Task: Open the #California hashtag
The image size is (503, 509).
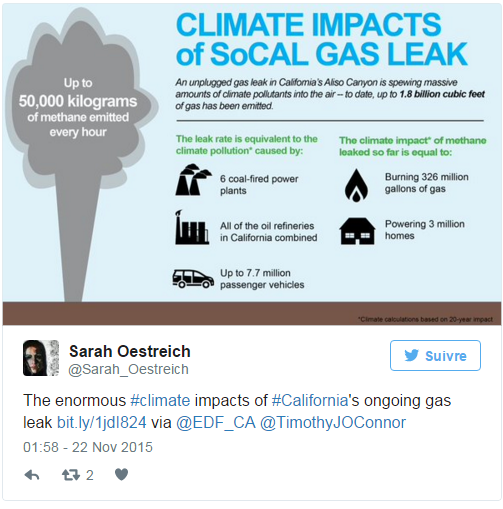Action: [x=310, y=400]
